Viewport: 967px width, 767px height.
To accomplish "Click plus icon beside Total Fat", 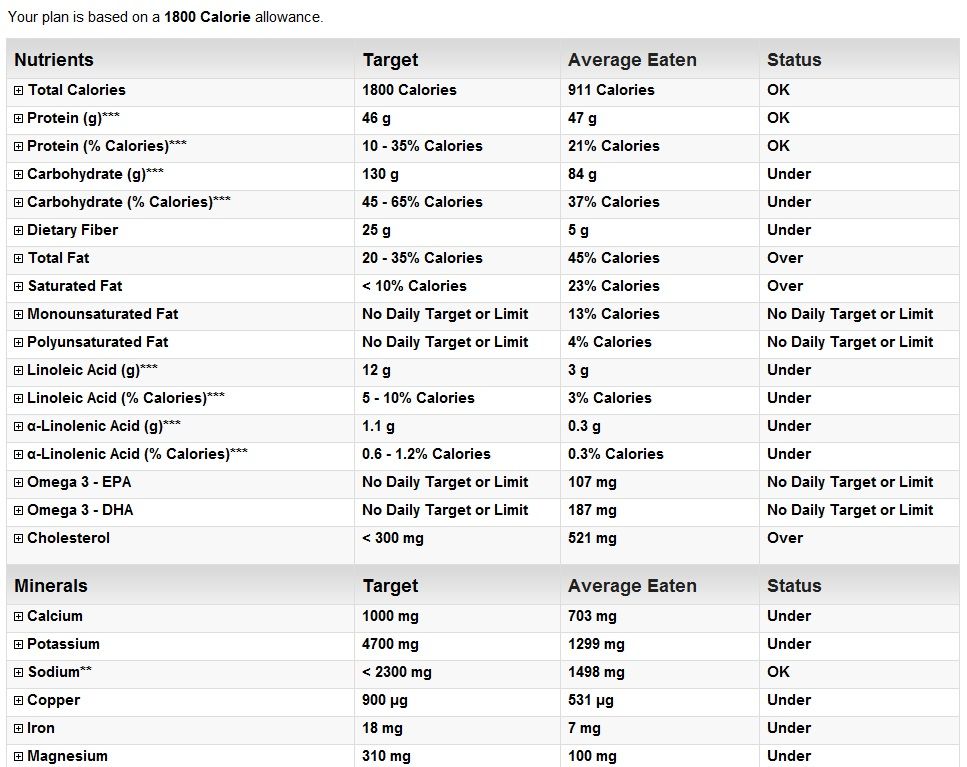I will pos(19,259).
